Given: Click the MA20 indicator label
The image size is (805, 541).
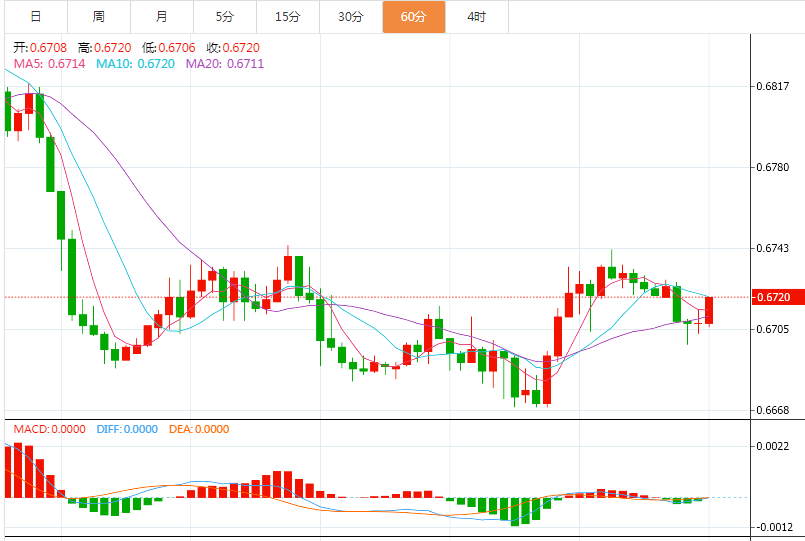Looking at the screenshot, I should [225, 64].
